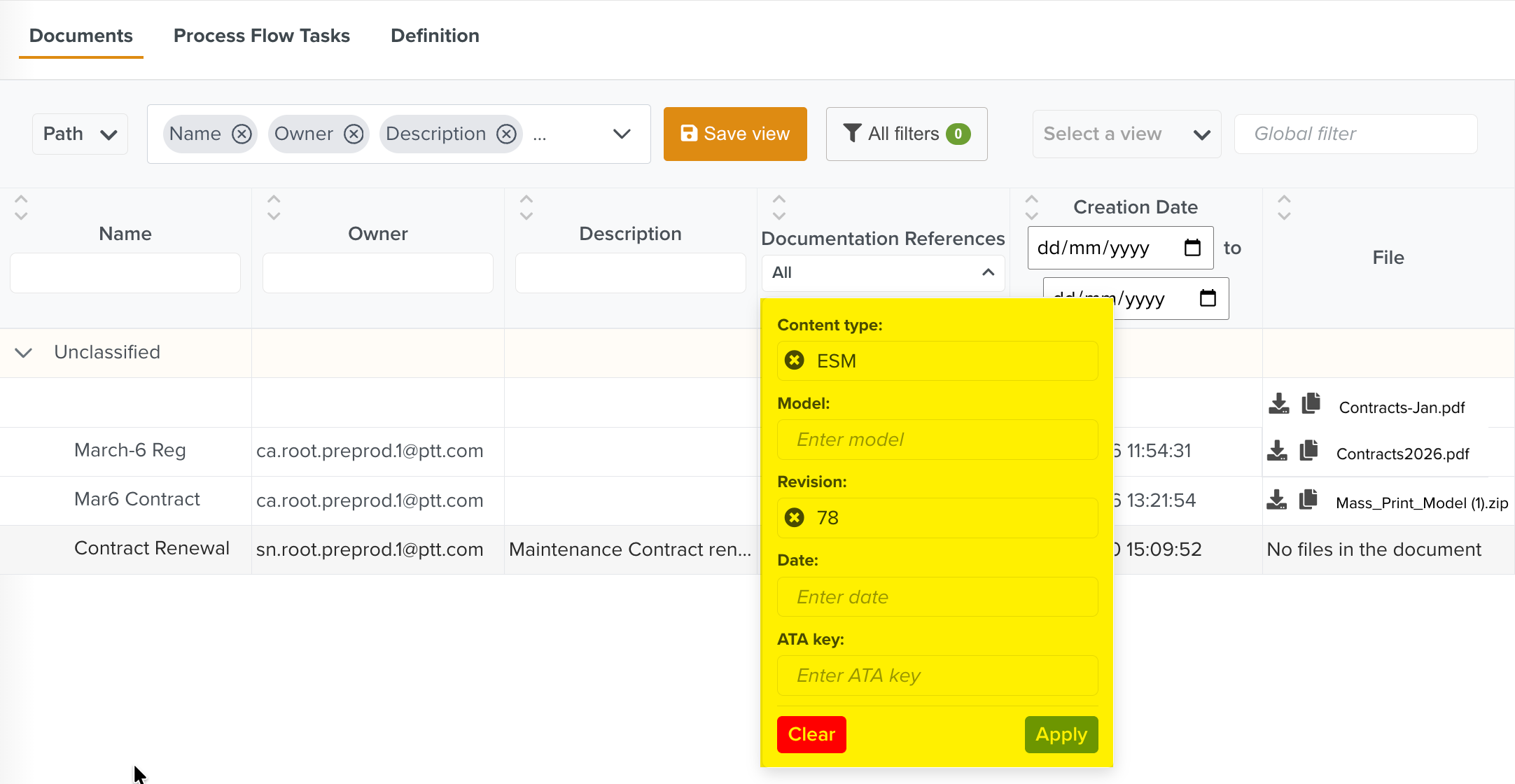Click the creation date from field
Viewport: 1515px width, 784px height.
point(1120,248)
